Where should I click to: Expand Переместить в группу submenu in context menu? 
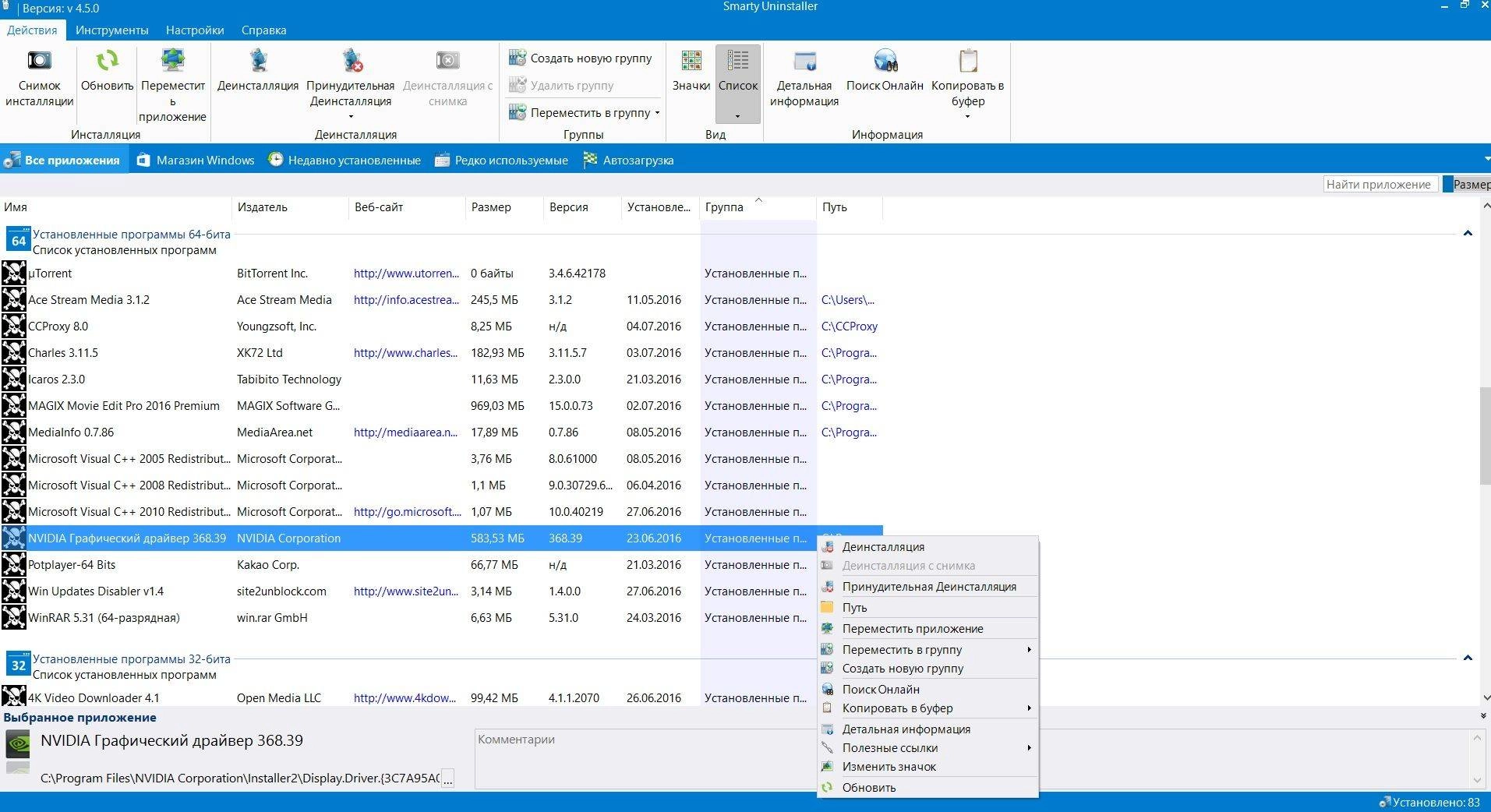pyautogui.click(x=928, y=649)
